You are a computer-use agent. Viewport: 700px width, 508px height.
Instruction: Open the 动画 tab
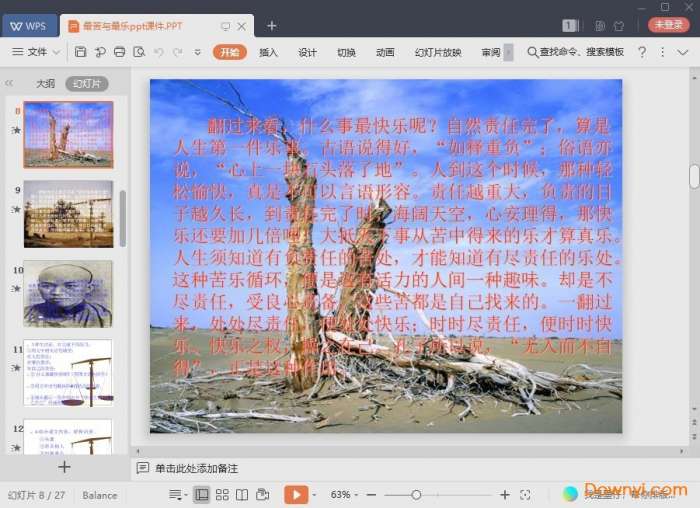point(385,52)
